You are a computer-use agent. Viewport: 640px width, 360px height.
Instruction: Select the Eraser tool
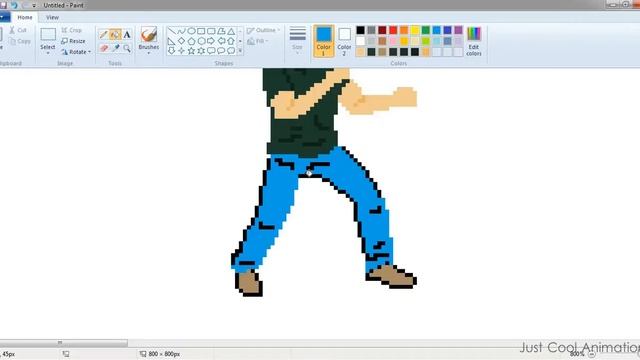(104, 48)
